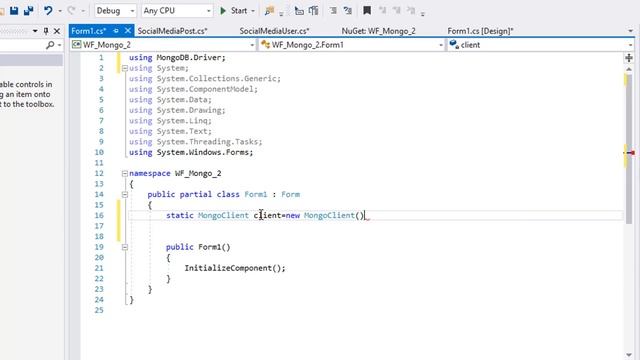Click the editor vertical scrollbar thumb
The height and width of the screenshot is (360, 640).
(x=629, y=149)
